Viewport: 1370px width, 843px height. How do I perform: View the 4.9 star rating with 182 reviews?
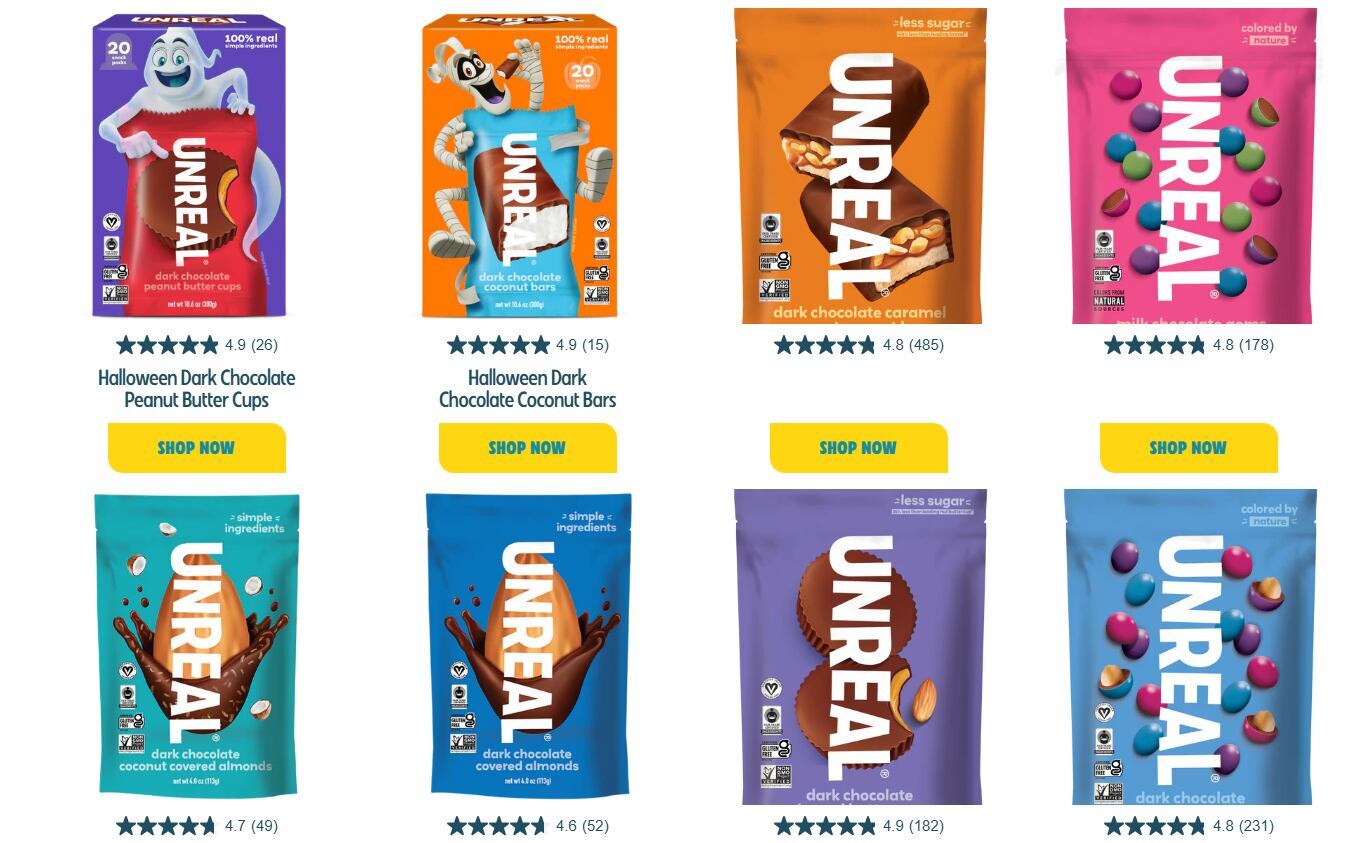point(859,826)
